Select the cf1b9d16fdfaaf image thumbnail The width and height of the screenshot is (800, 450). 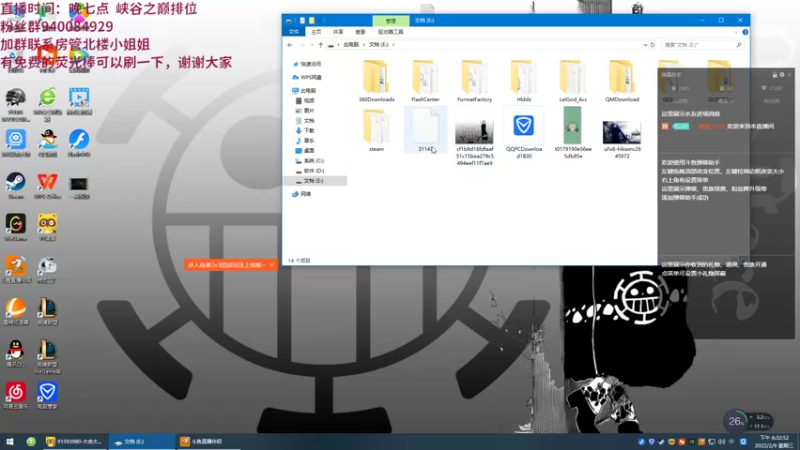click(474, 138)
